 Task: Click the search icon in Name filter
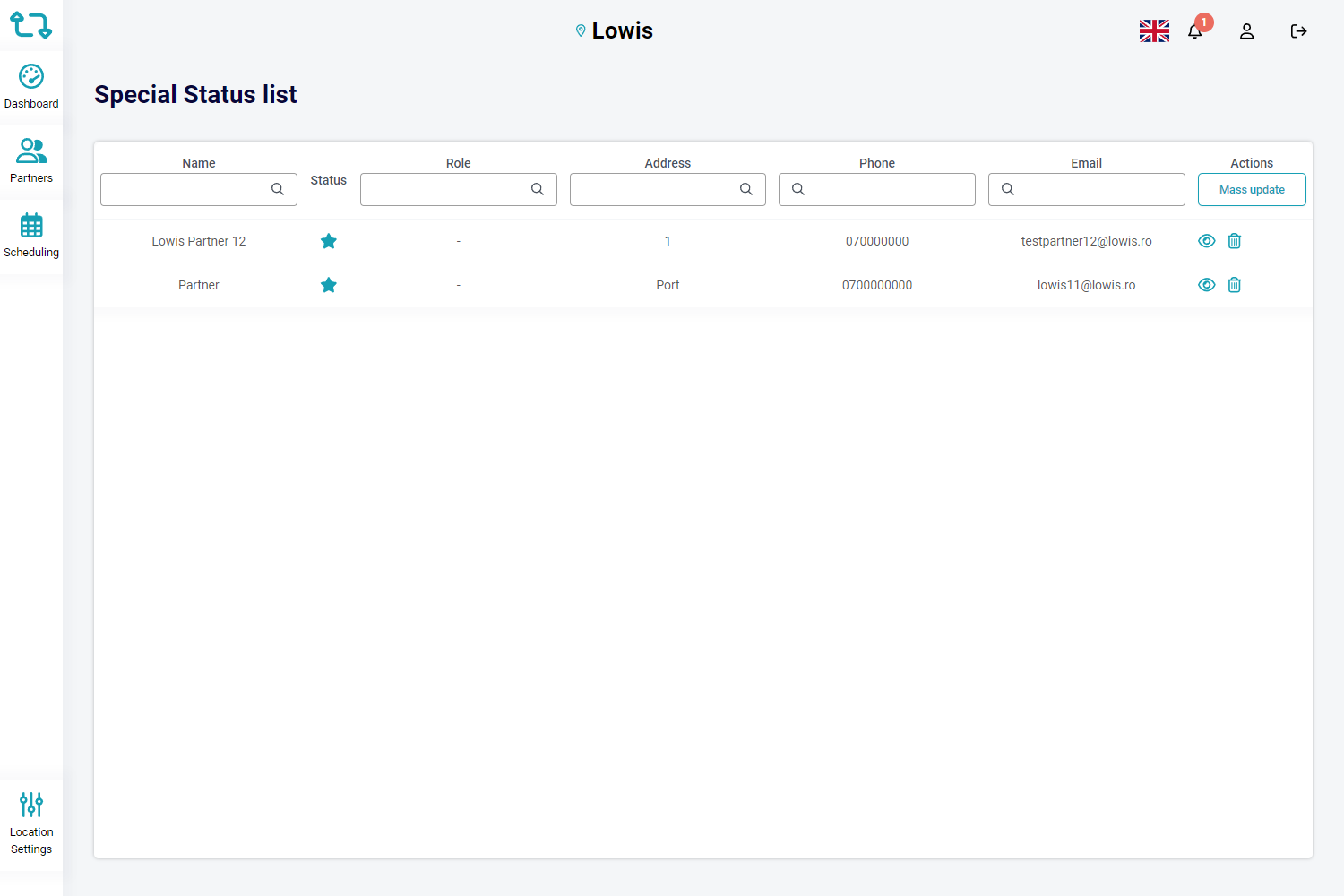278,189
